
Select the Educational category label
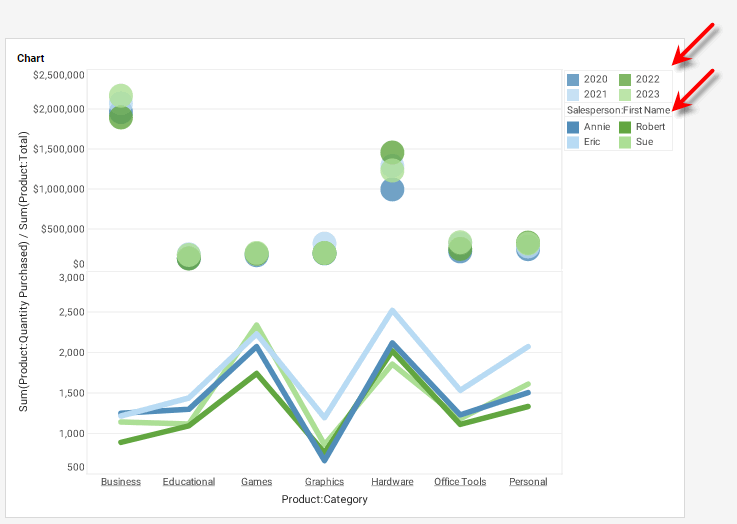click(x=189, y=482)
